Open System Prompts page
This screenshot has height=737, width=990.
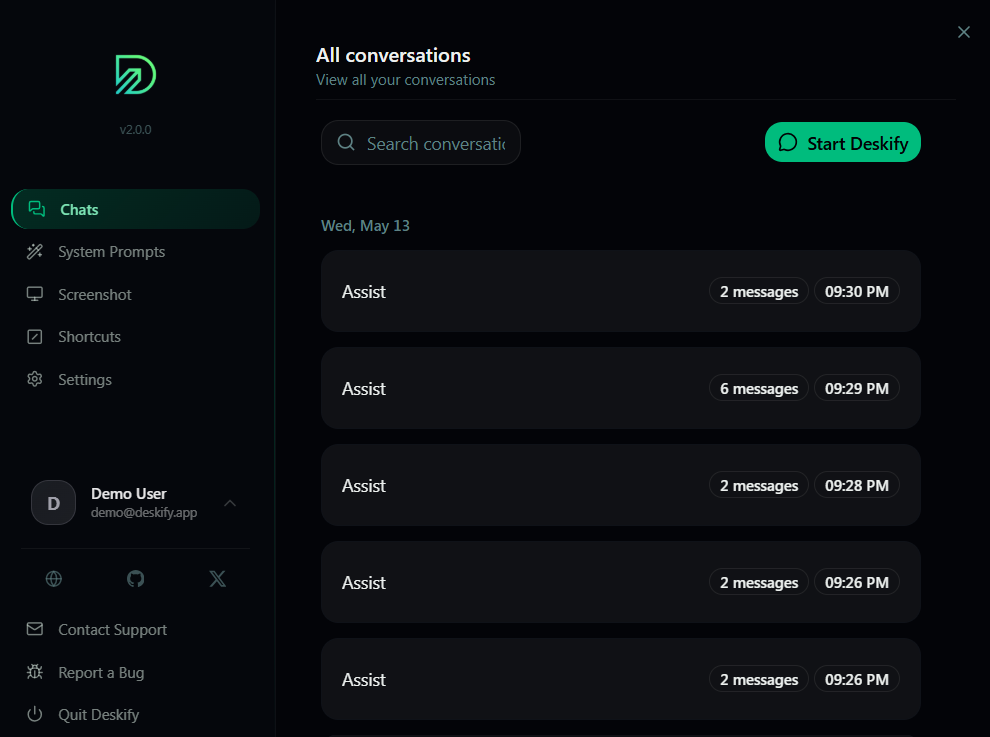pyautogui.click(x=136, y=251)
